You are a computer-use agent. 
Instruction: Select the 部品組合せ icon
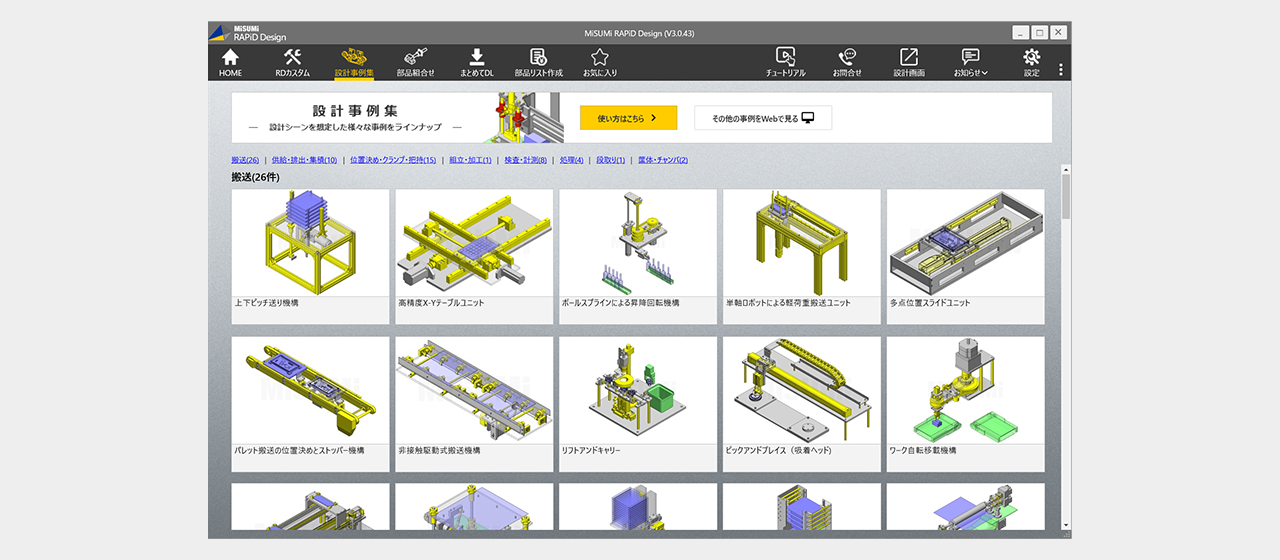[x=415, y=62]
